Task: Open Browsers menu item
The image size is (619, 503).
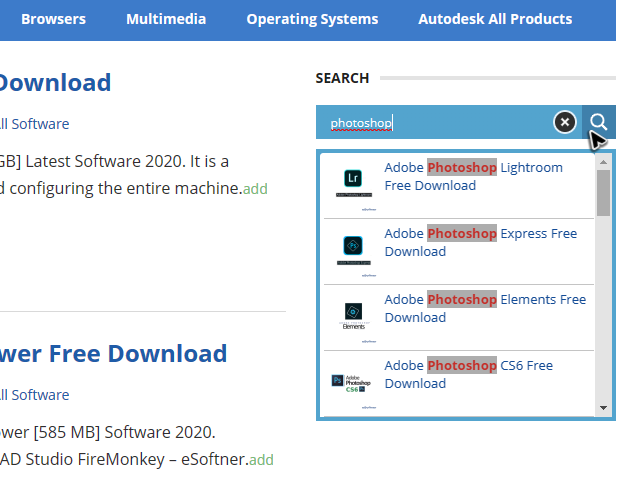Action: [x=53, y=19]
